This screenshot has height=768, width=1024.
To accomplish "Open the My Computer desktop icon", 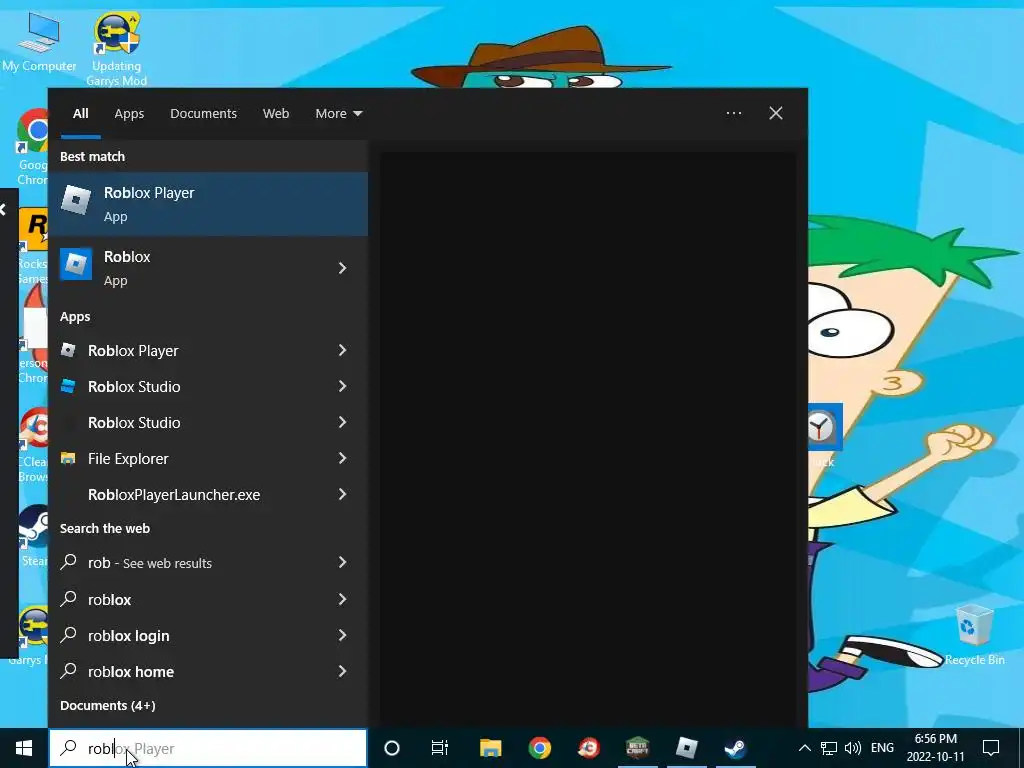I will [39, 41].
